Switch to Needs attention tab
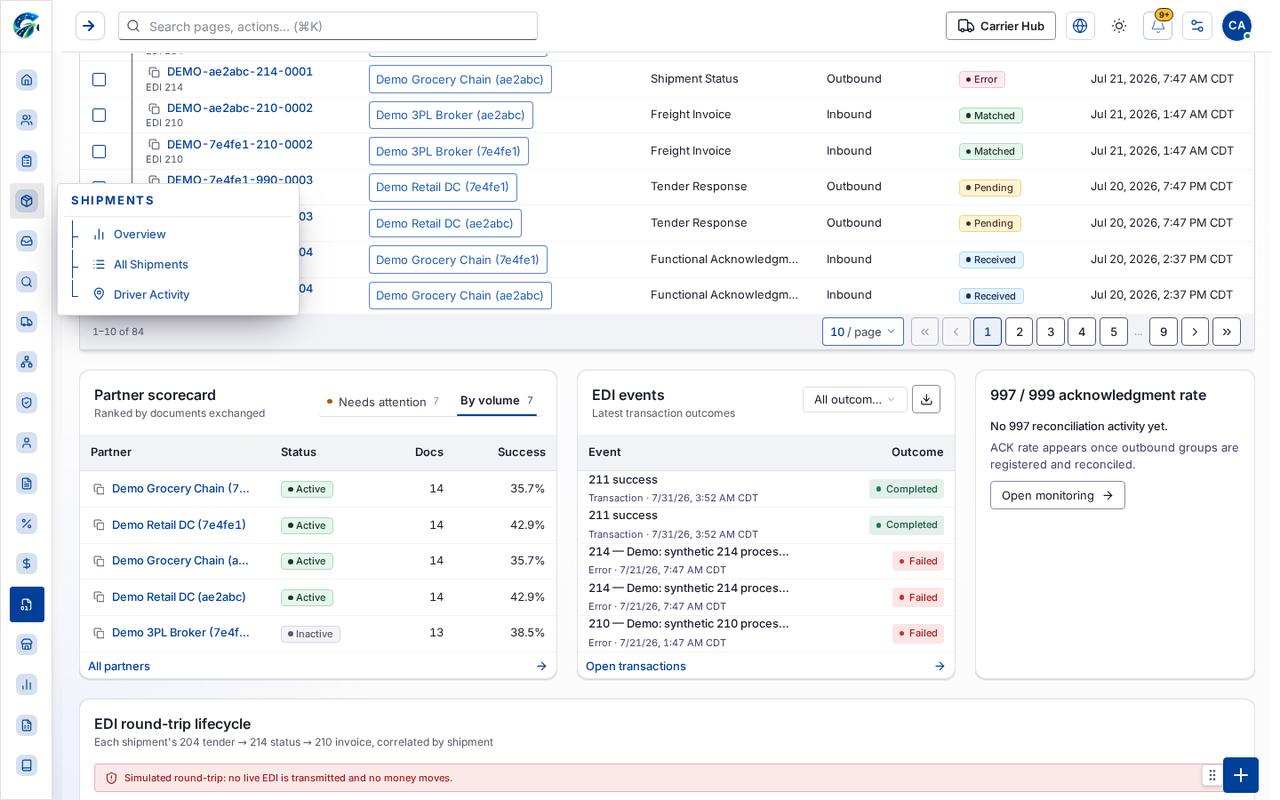This screenshot has height=800, width=1280. [382, 402]
